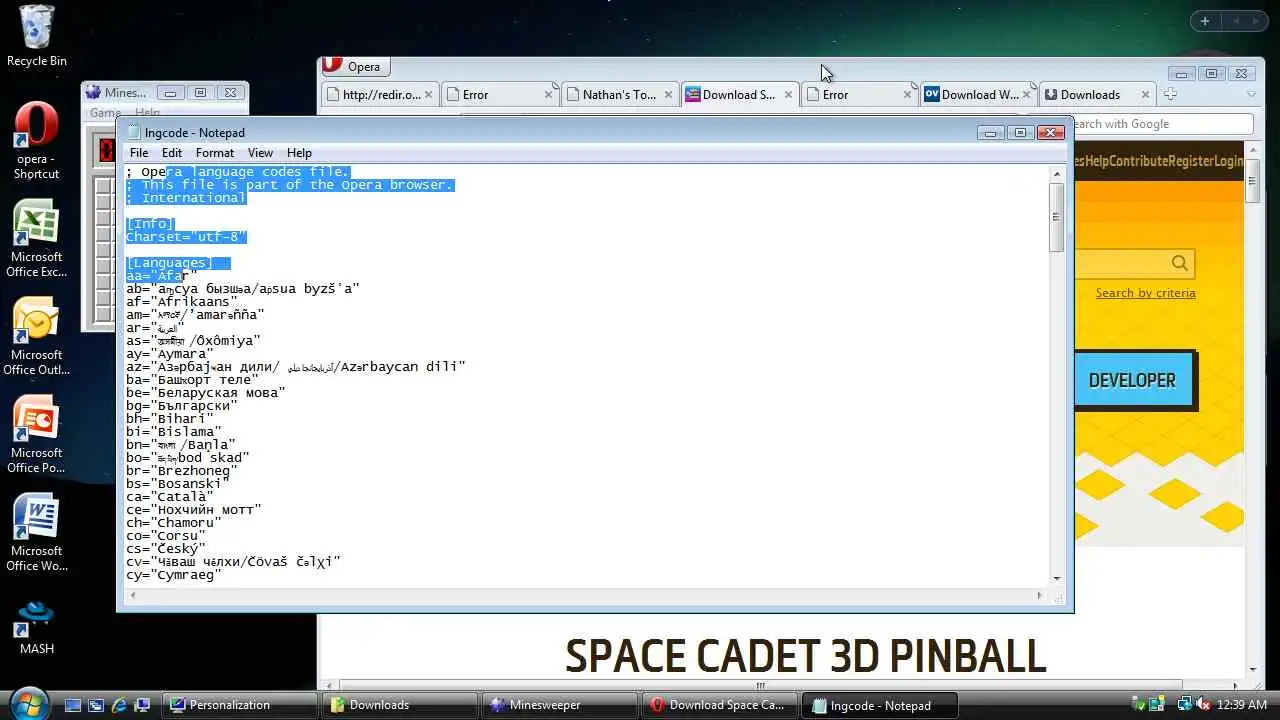Click the taskbar clock 12:39 AM
Image resolution: width=1280 pixels, height=720 pixels.
(1243, 705)
